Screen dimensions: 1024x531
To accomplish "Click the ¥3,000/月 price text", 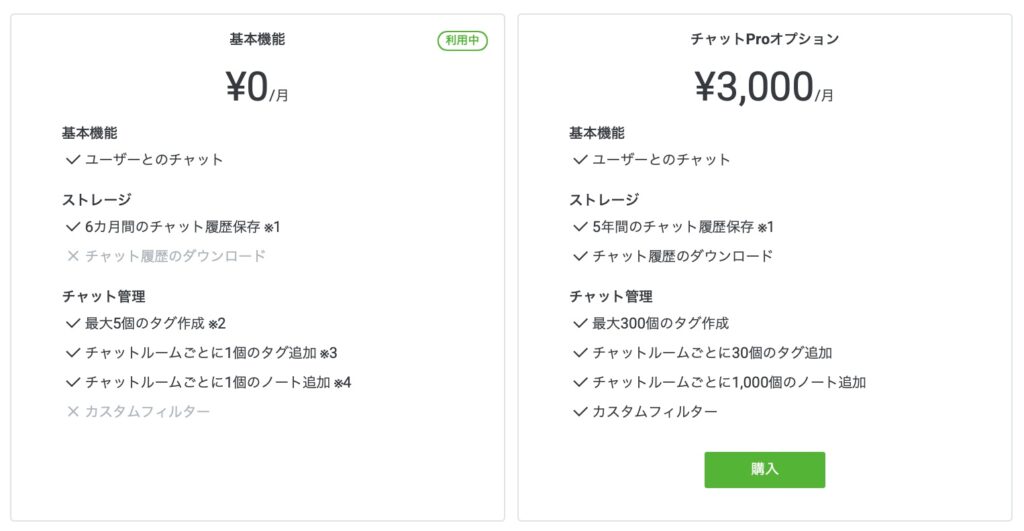I will pos(764,89).
